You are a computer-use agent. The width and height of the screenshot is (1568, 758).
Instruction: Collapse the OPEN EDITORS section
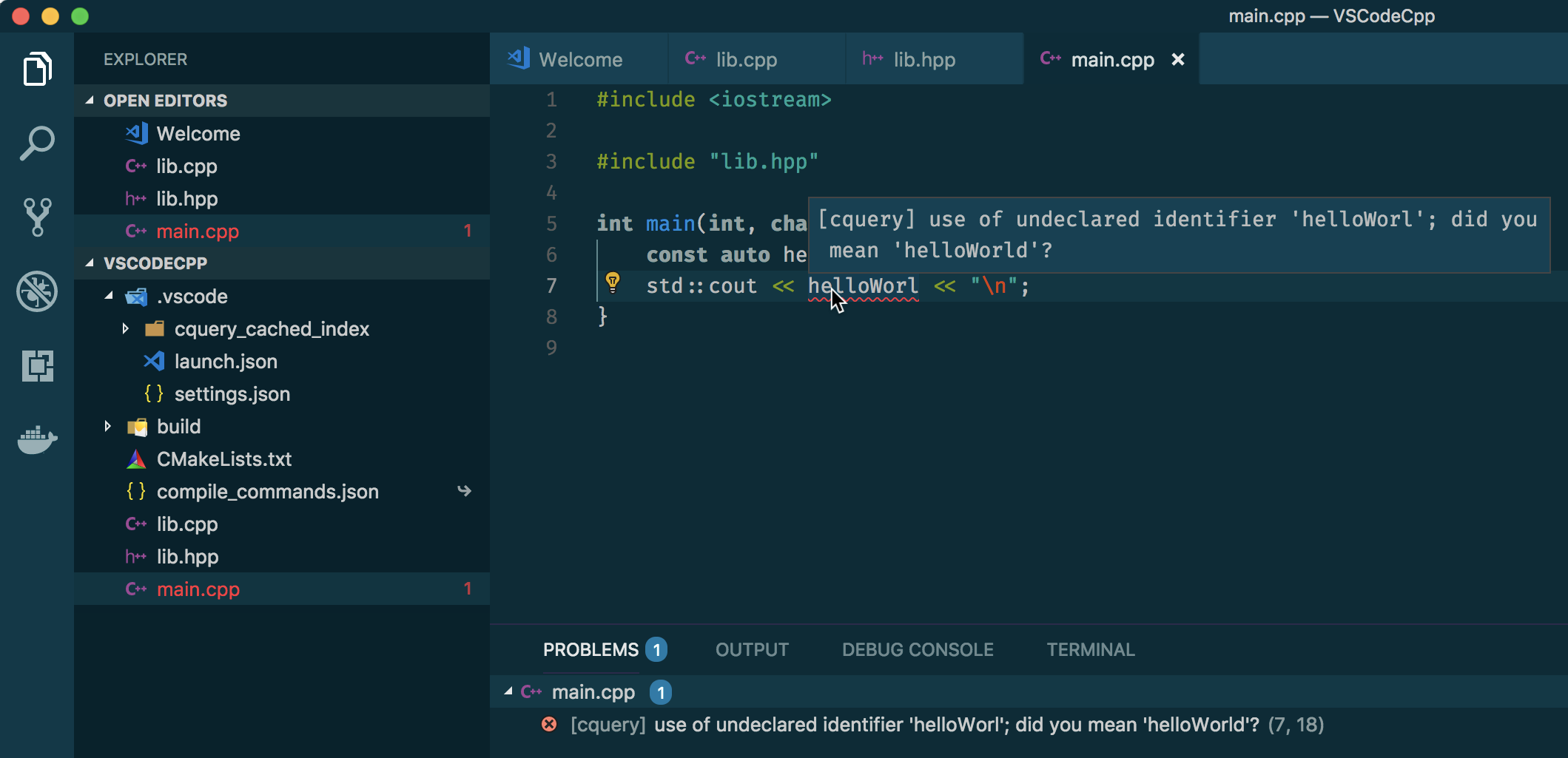point(90,101)
